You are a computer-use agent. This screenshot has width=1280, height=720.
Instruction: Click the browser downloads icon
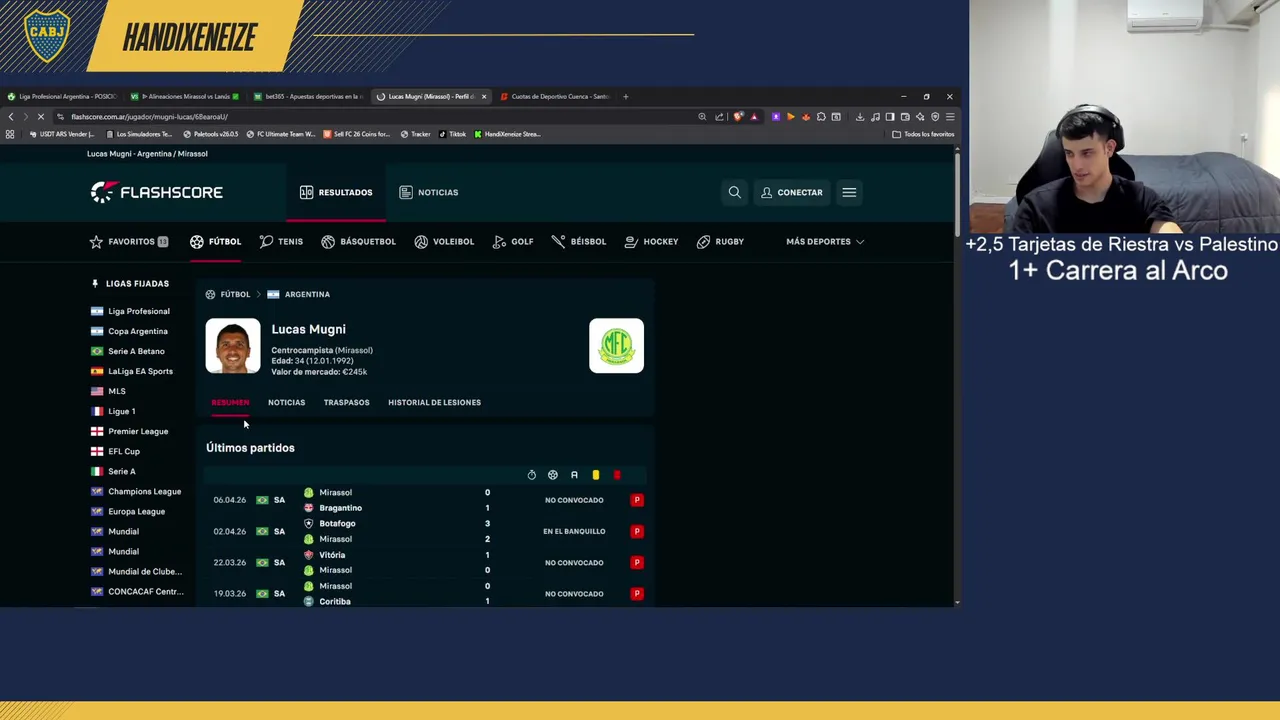(x=859, y=116)
